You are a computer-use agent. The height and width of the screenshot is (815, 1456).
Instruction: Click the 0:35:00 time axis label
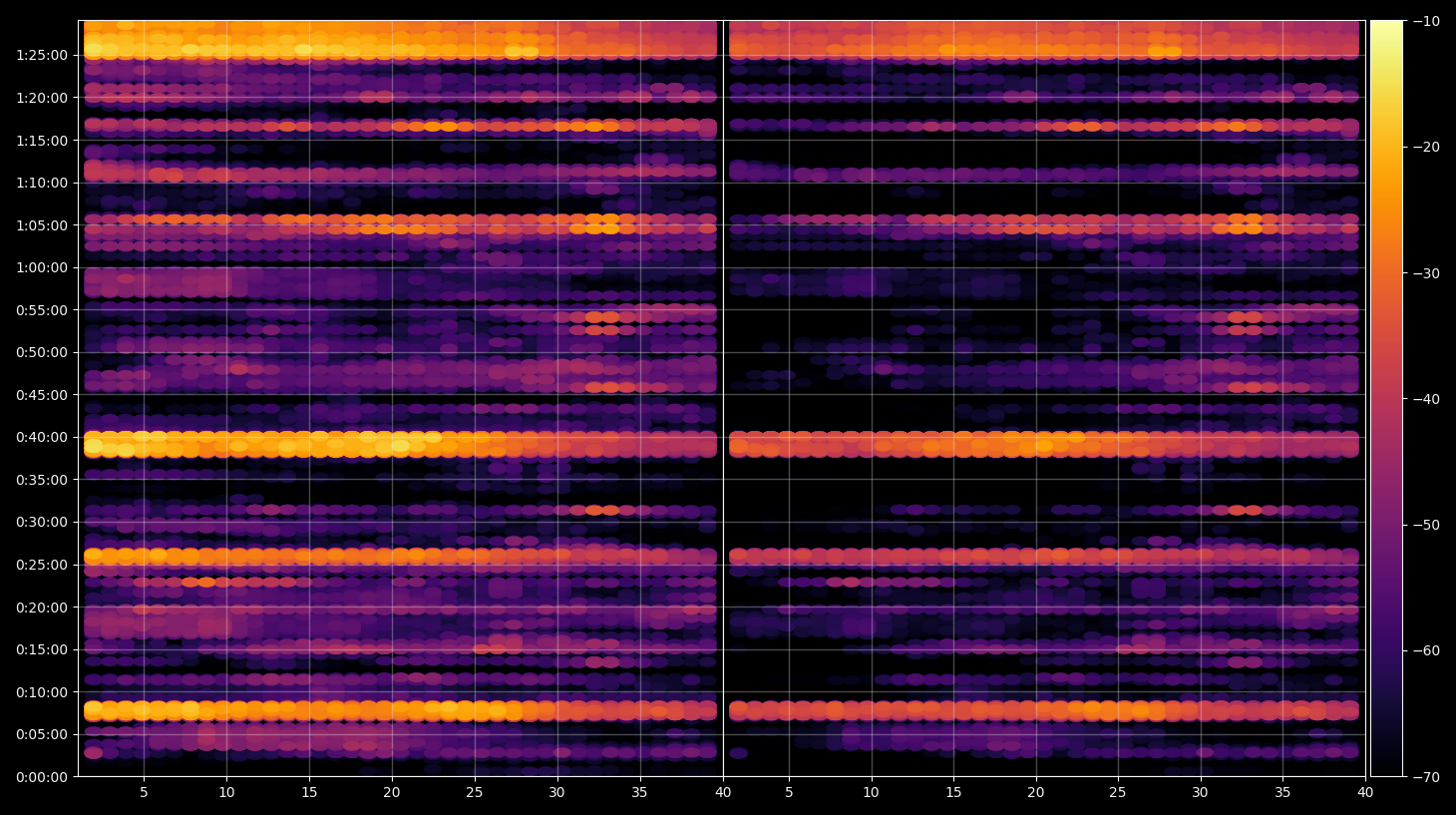tap(42, 480)
